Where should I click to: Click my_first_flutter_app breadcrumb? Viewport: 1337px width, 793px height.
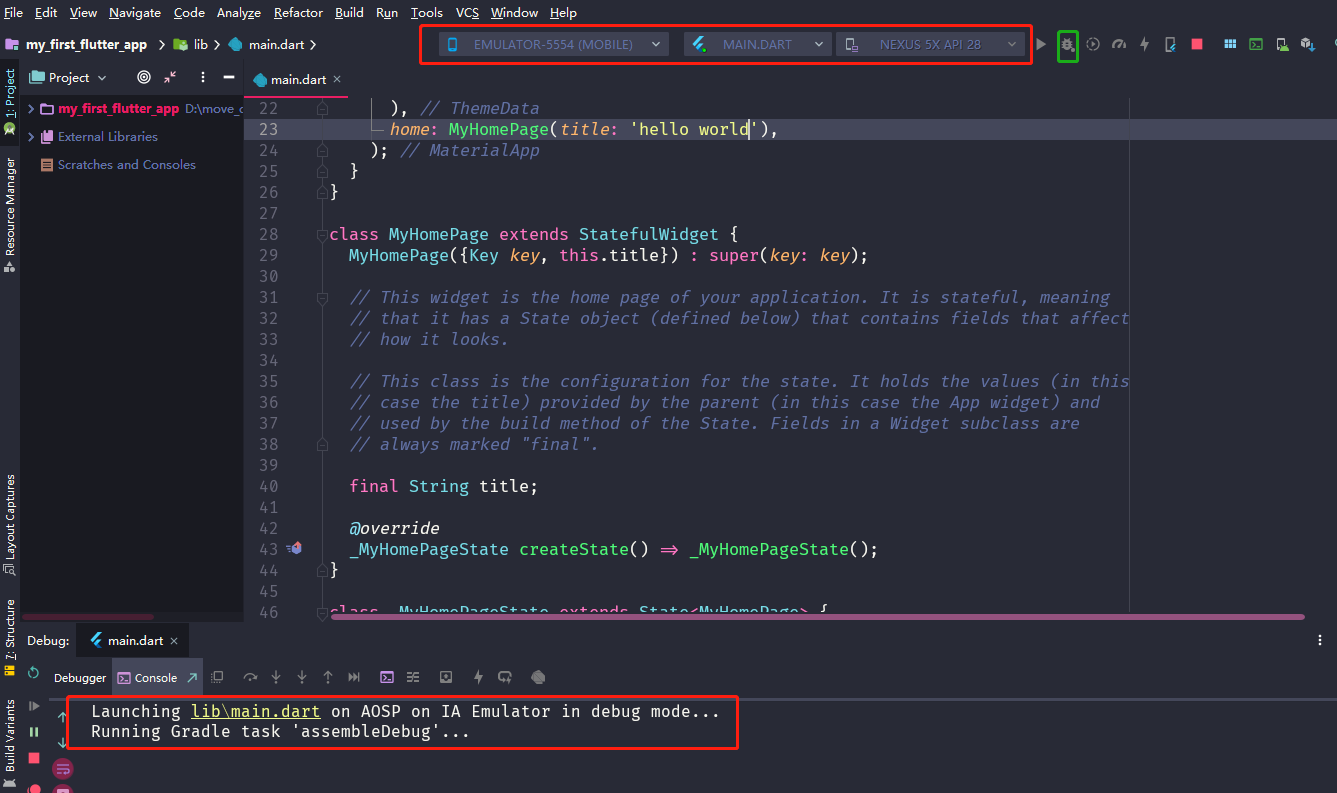coord(77,45)
